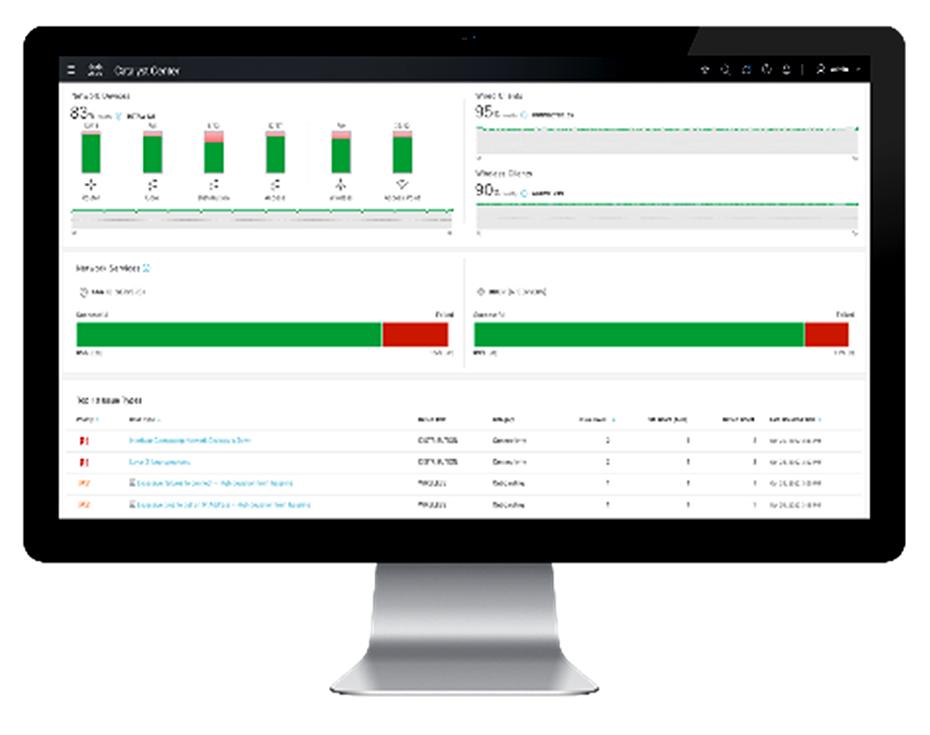The image size is (930, 735).
Task: Click the info icon beside Network Services
Action: coord(146,268)
